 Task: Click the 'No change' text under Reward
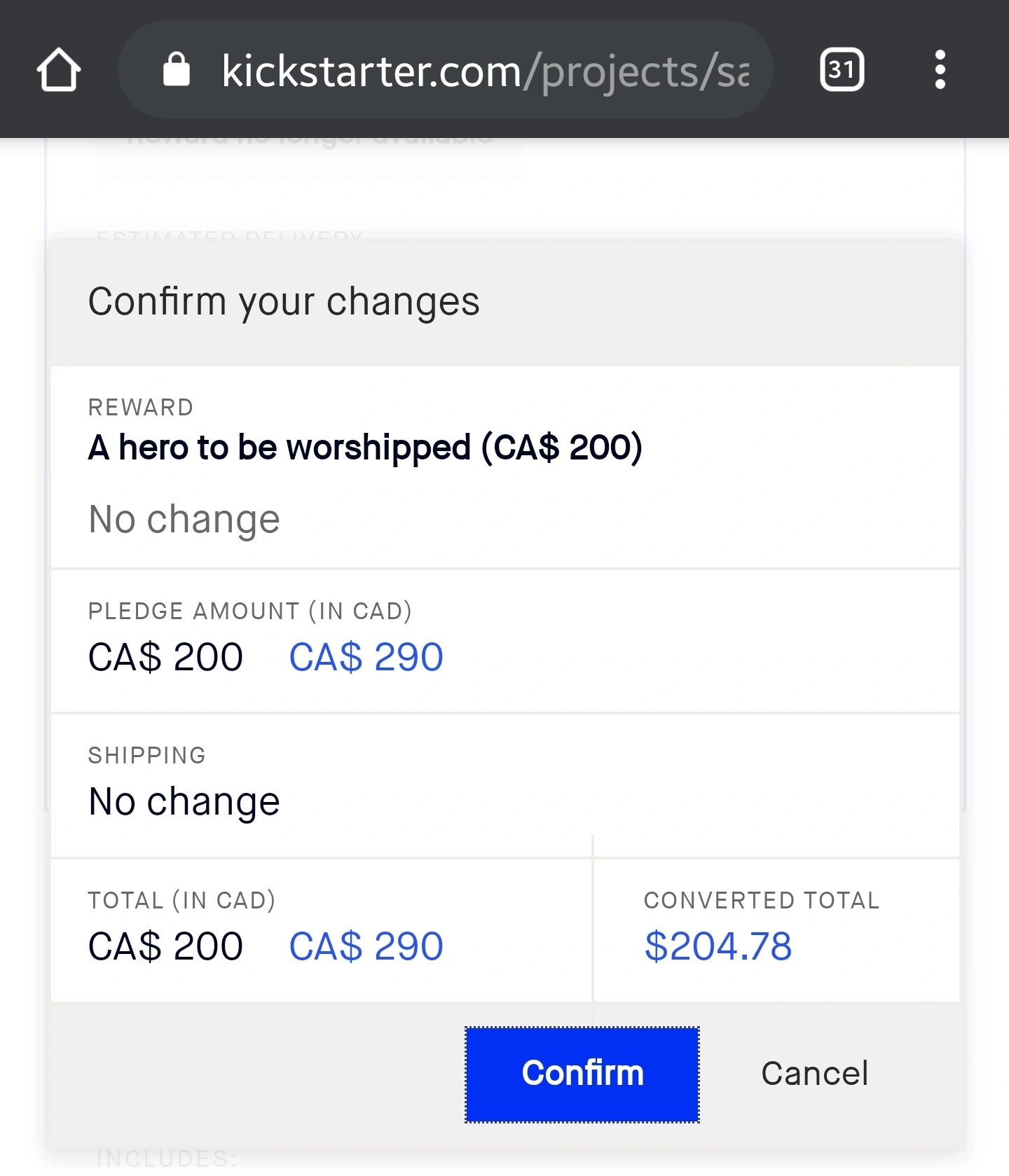pyautogui.click(x=184, y=520)
